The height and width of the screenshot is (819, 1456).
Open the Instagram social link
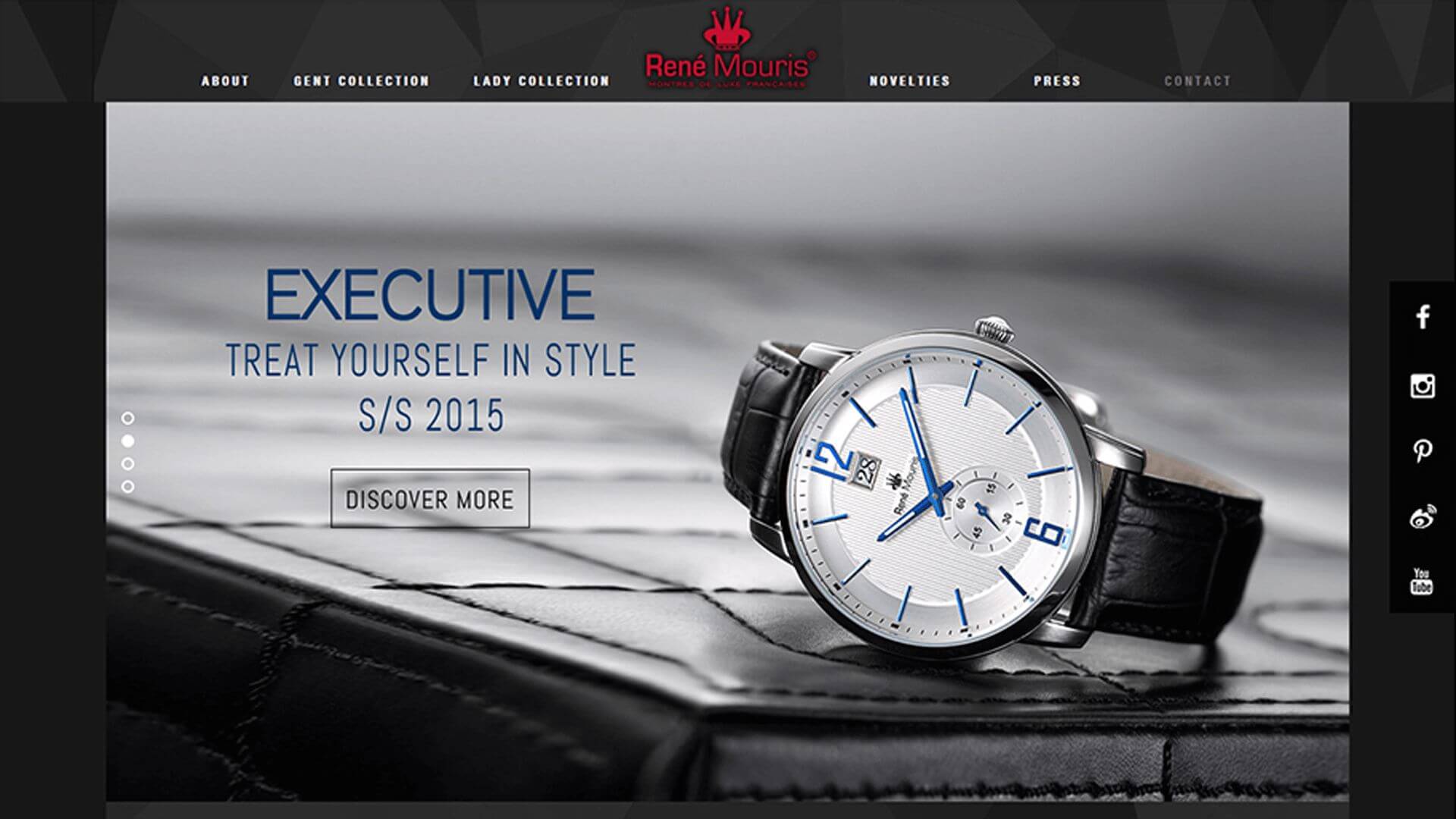click(1423, 386)
